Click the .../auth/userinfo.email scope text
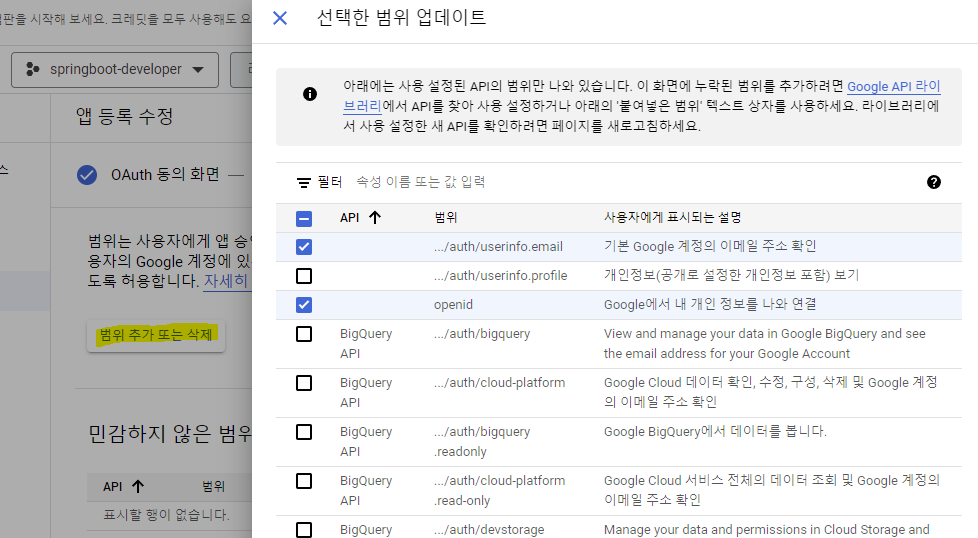 (x=498, y=247)
